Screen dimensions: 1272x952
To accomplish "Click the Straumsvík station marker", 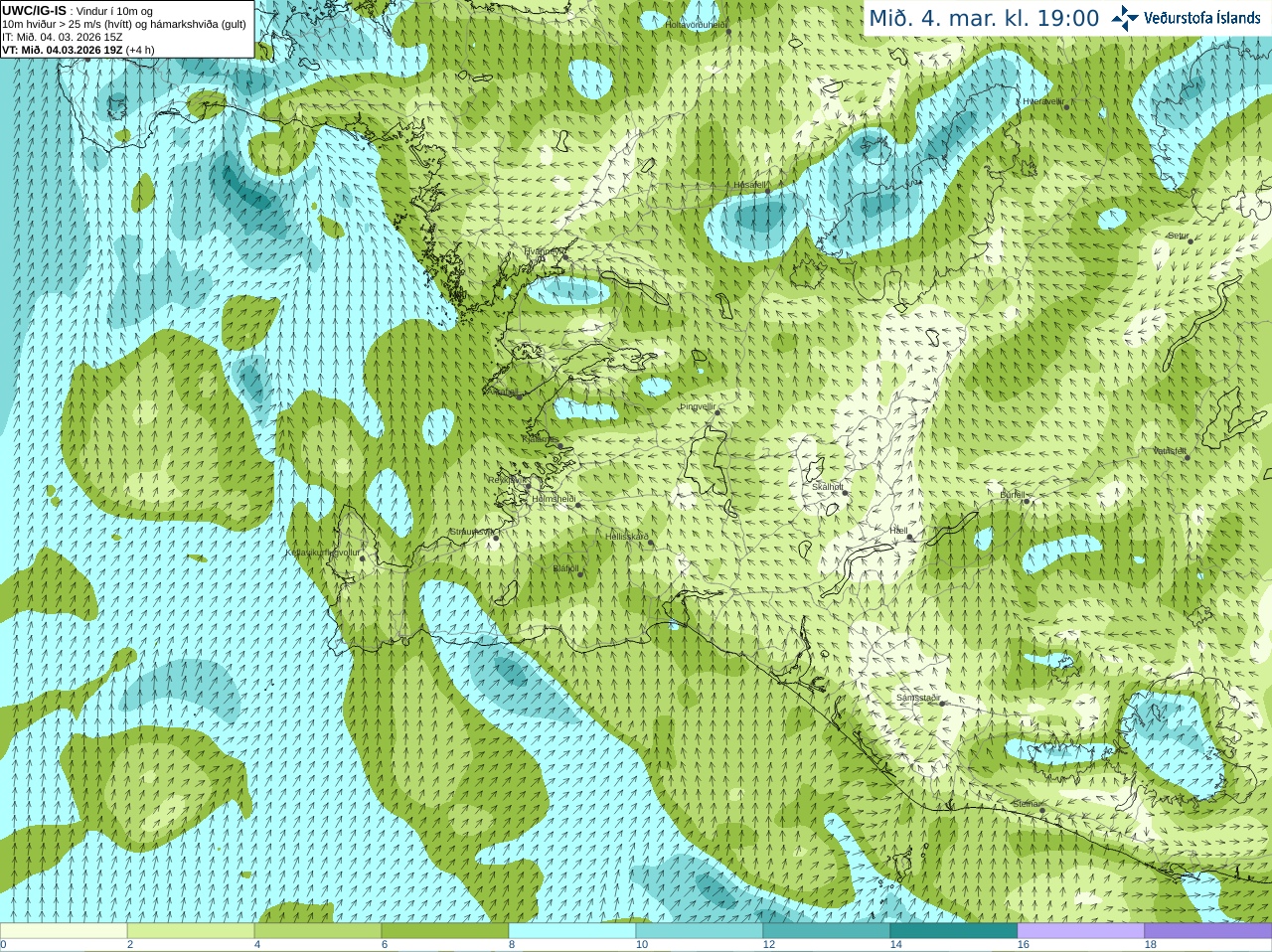I will 496,538.
